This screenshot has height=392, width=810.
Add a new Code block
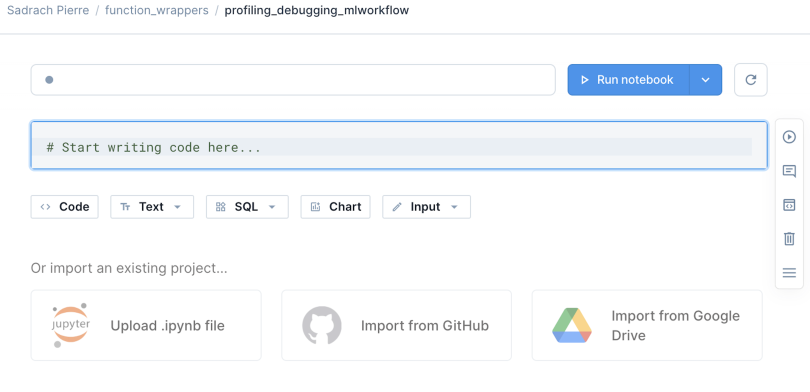(x=65, y=207)
